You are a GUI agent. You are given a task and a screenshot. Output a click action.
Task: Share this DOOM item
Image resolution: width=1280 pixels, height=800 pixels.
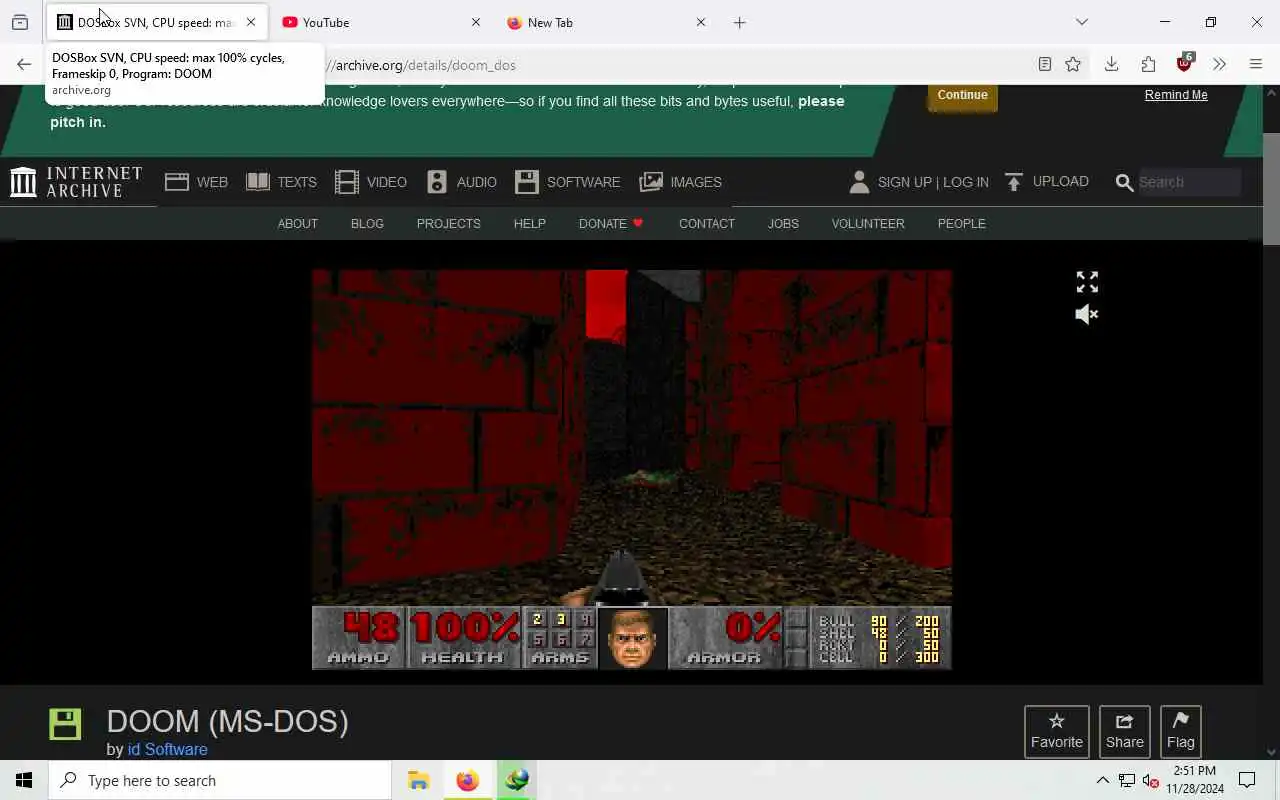1124,732
